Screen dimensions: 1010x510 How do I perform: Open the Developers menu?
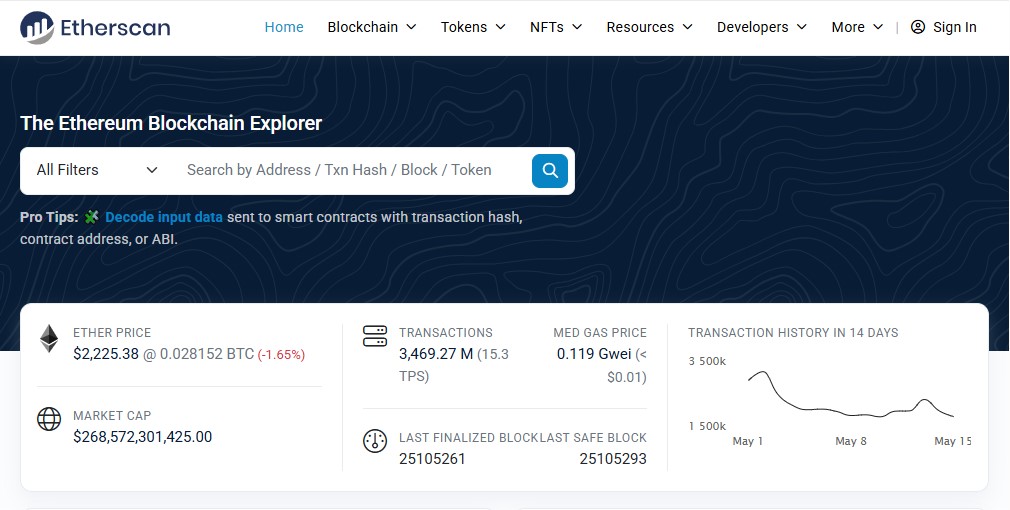[x=761, y=27]
